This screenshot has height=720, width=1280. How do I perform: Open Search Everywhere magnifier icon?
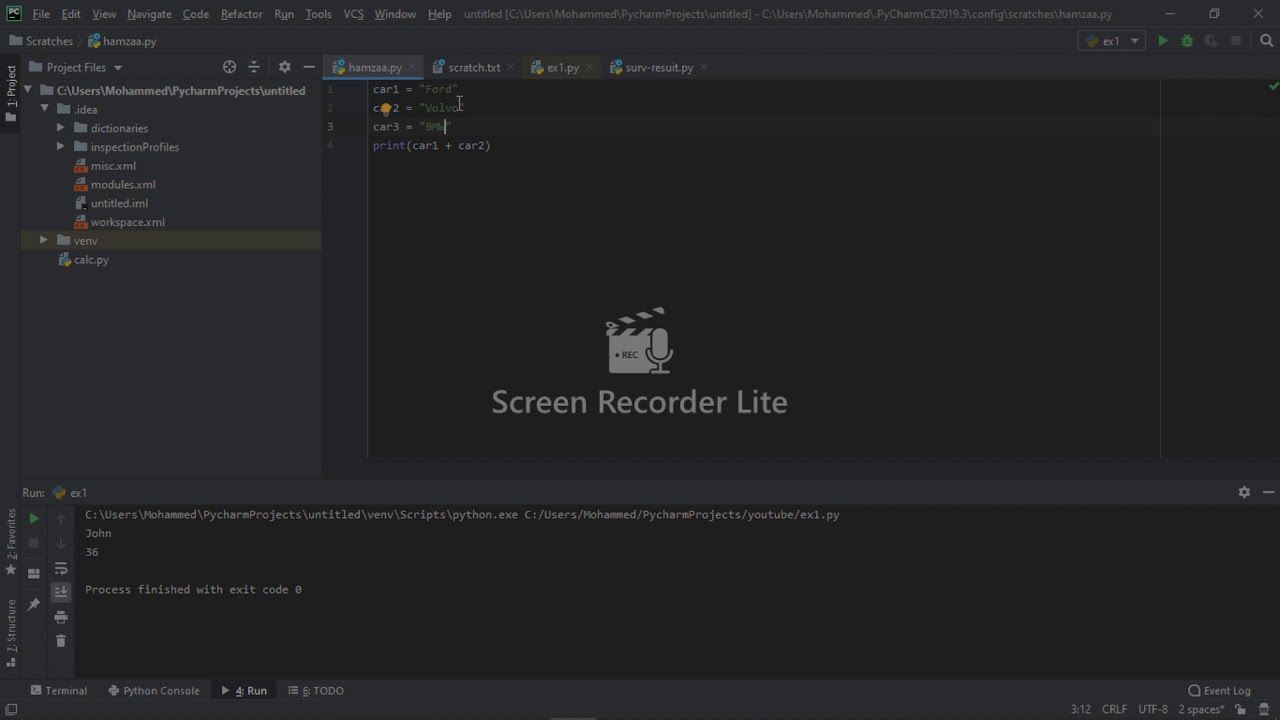[1266, 41]
